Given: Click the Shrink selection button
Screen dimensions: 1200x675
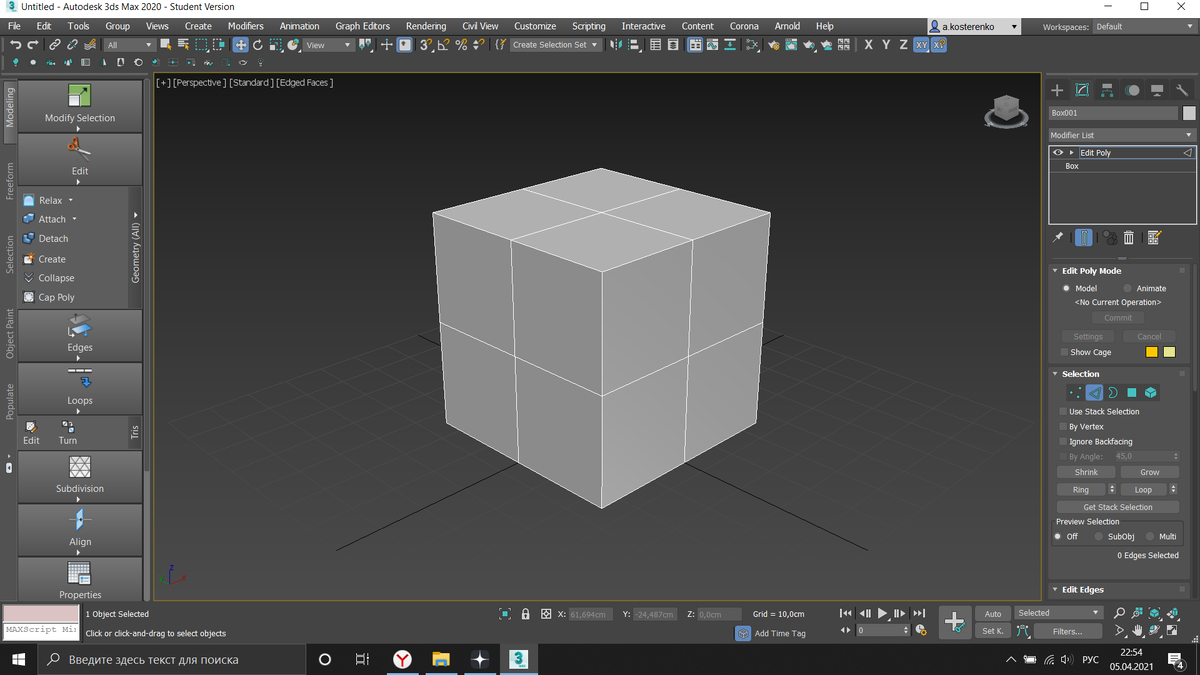Looking at the screenshot, I should (x=1086, y=472).
